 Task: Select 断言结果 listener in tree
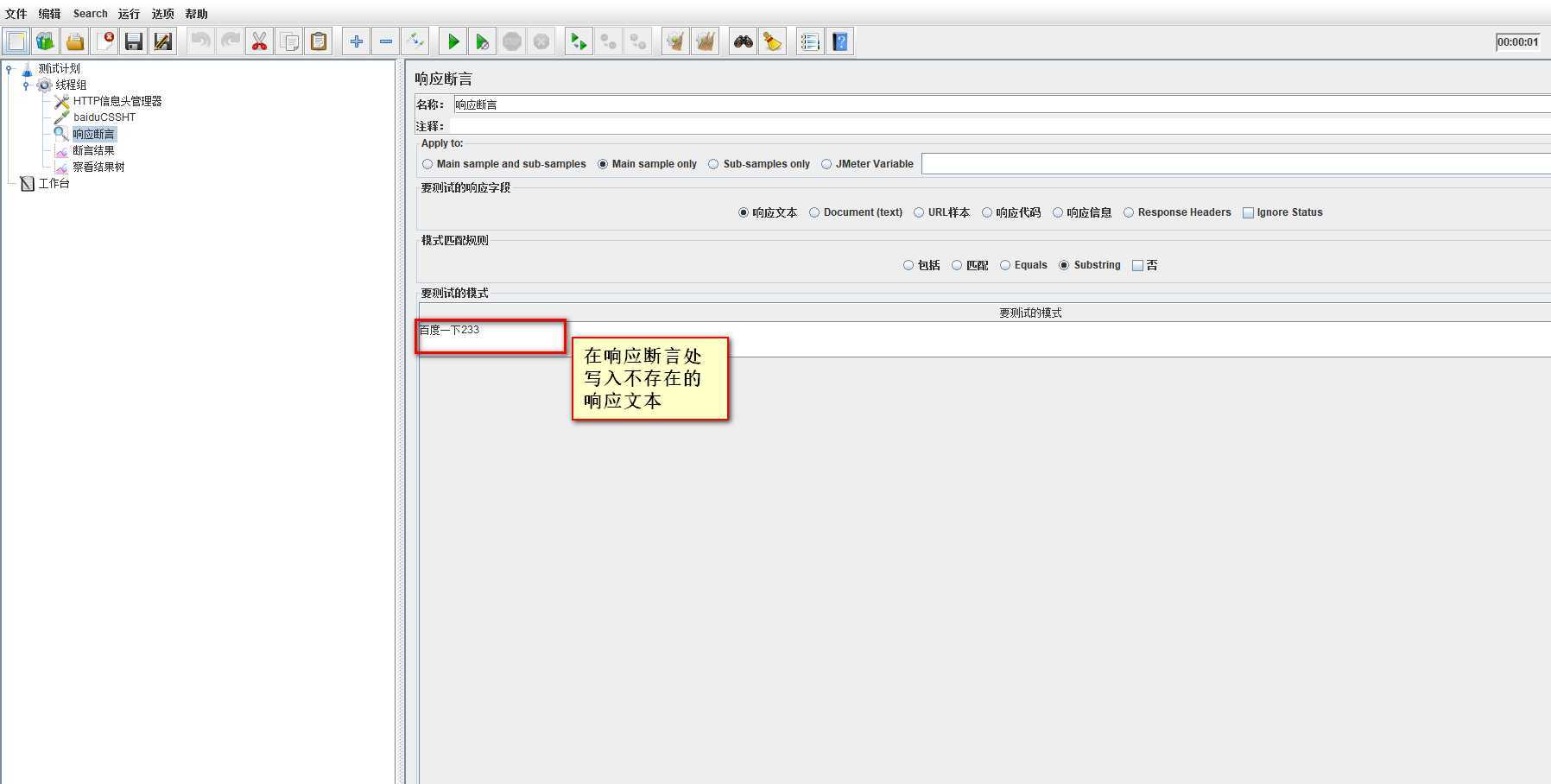tap(93, 150)
